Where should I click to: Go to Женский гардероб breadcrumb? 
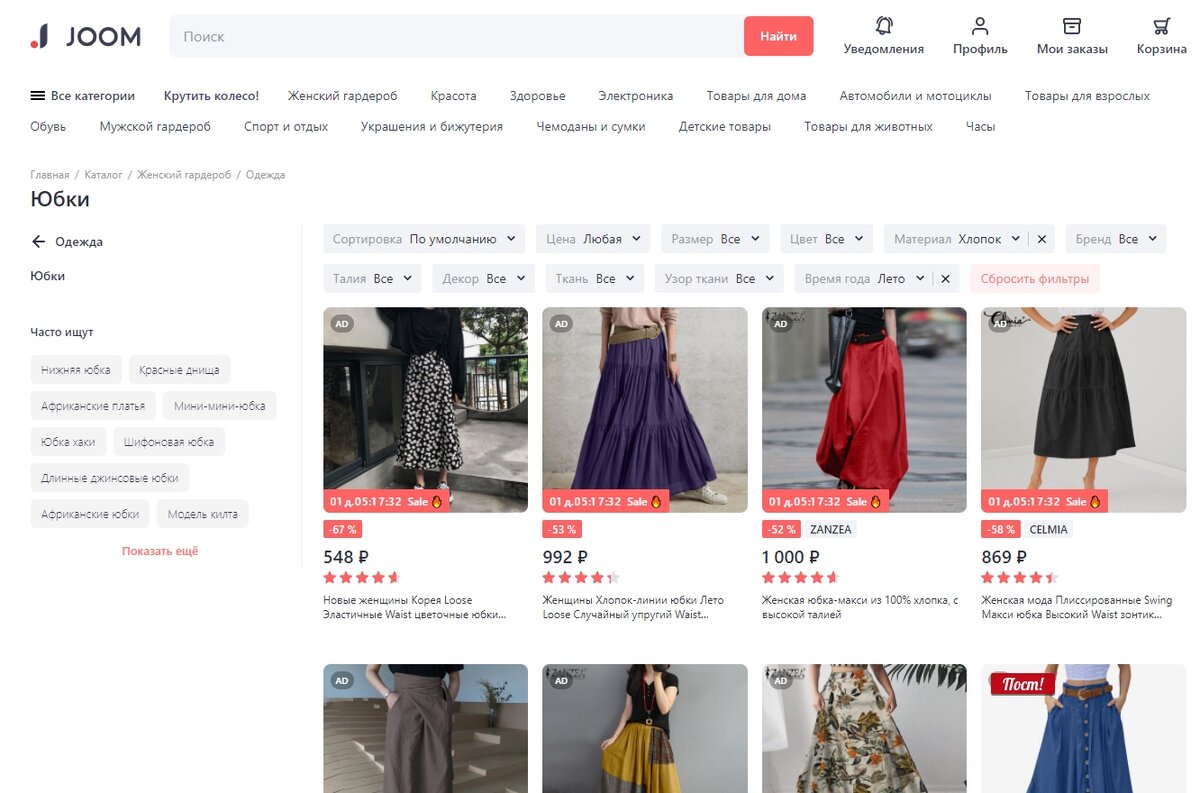[184, 174]
